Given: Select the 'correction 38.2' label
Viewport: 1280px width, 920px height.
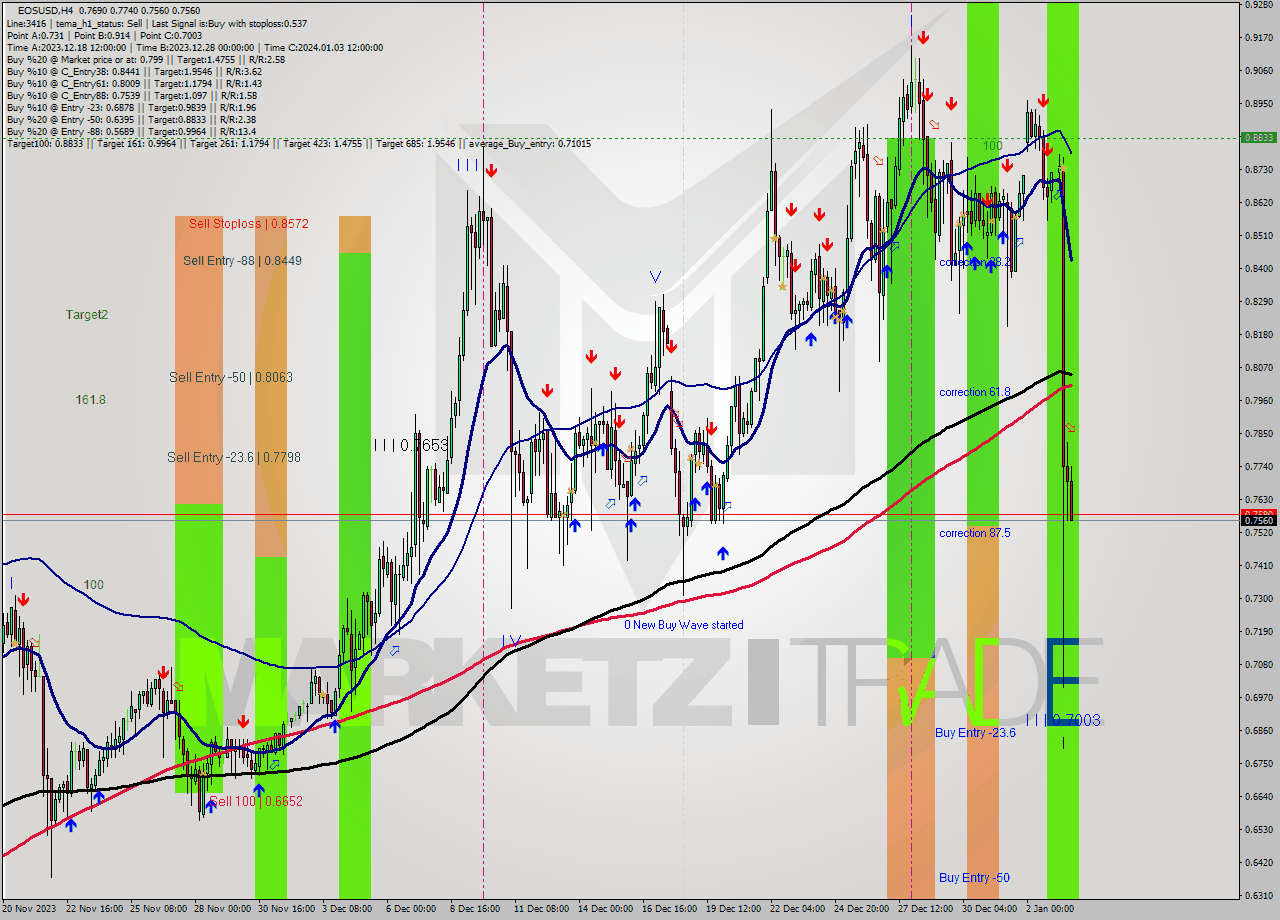Looking at the screenshot, I should (975, 262).
